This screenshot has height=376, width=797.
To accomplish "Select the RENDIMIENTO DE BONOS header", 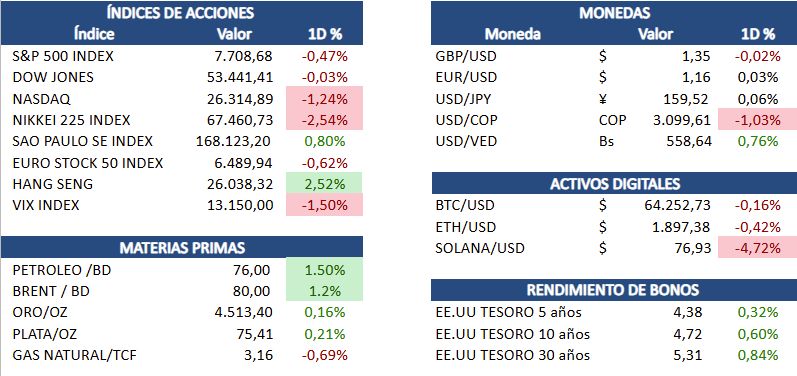I will pos(614,290).
